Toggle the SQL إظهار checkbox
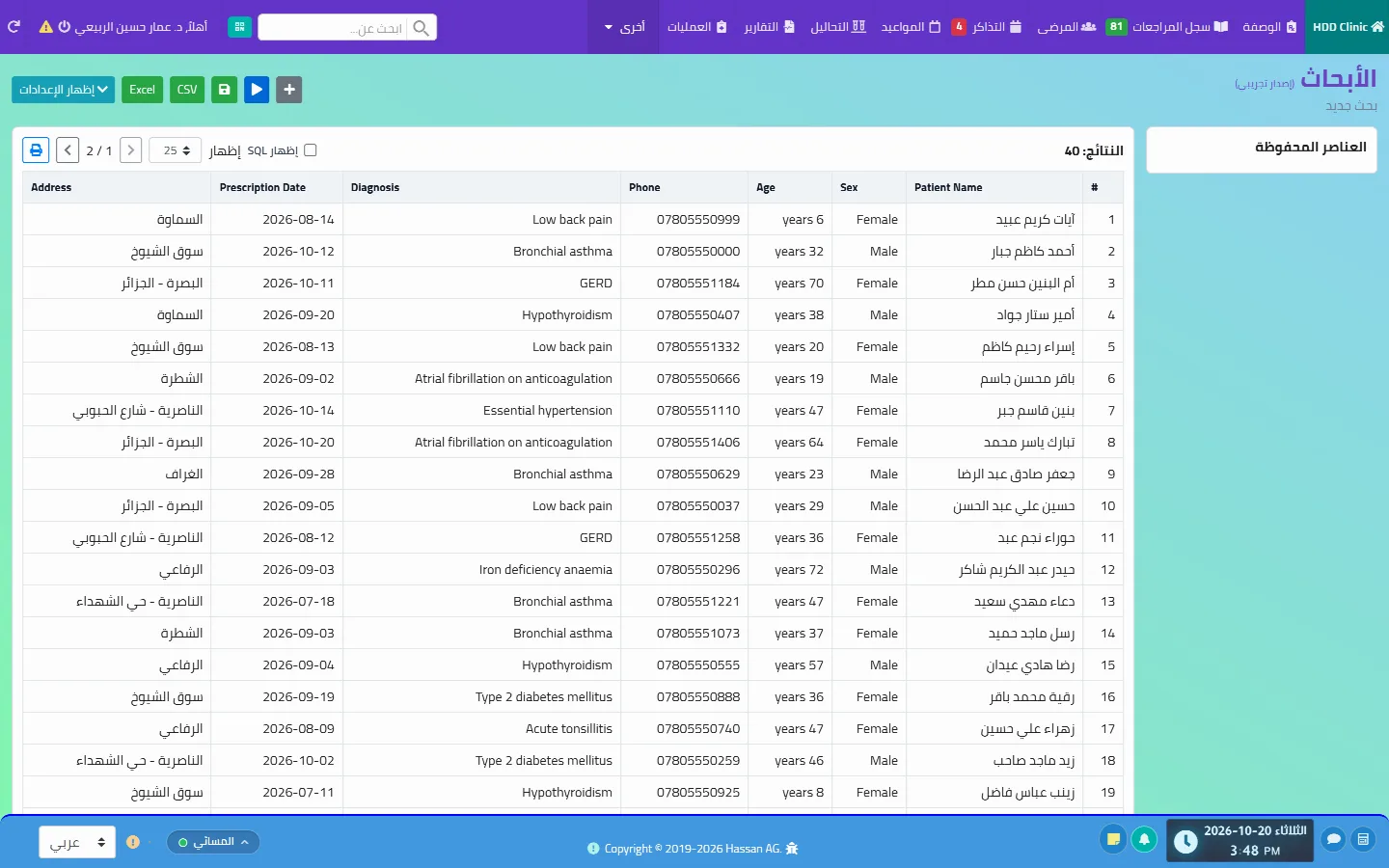The width and height of the screenshot is (1389, 868). click(x=311, y=150)
